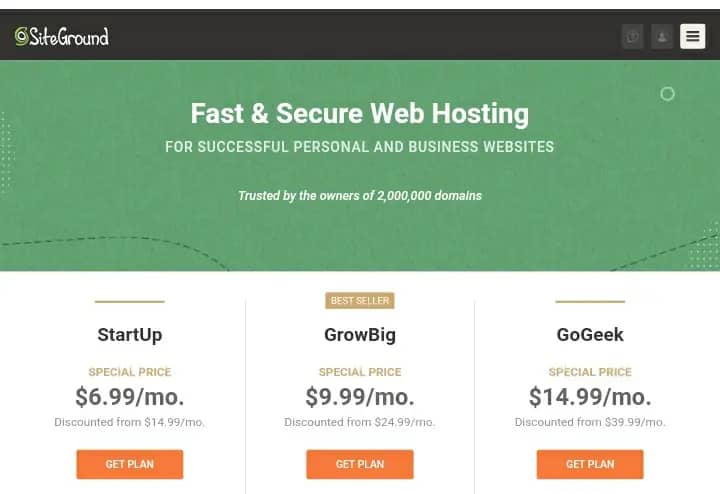720x494 pixels.
Task: Select the GrowBig plan title
Action: pyautogui.click(x=360, y=335)
